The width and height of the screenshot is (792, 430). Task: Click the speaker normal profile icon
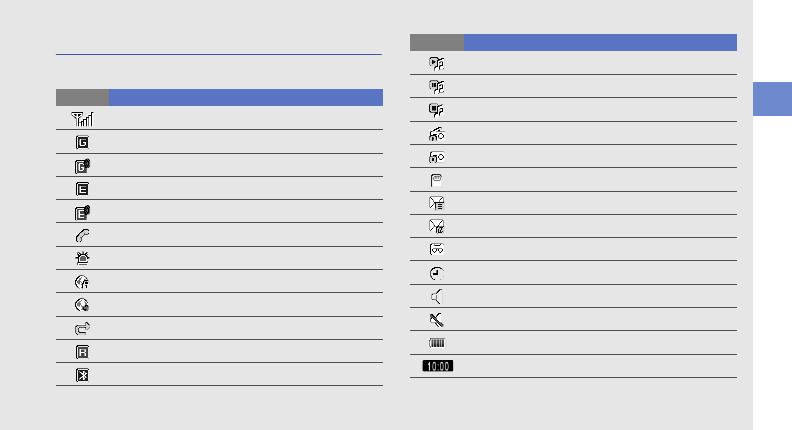[x=437, y=297]
